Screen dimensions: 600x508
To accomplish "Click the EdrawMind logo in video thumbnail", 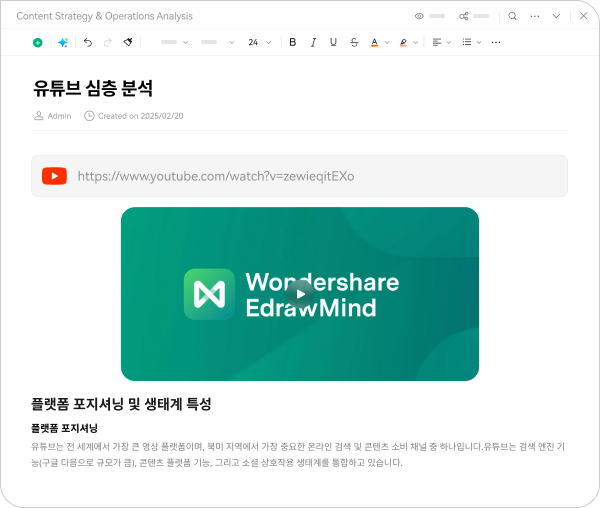I will click(209, 294).
